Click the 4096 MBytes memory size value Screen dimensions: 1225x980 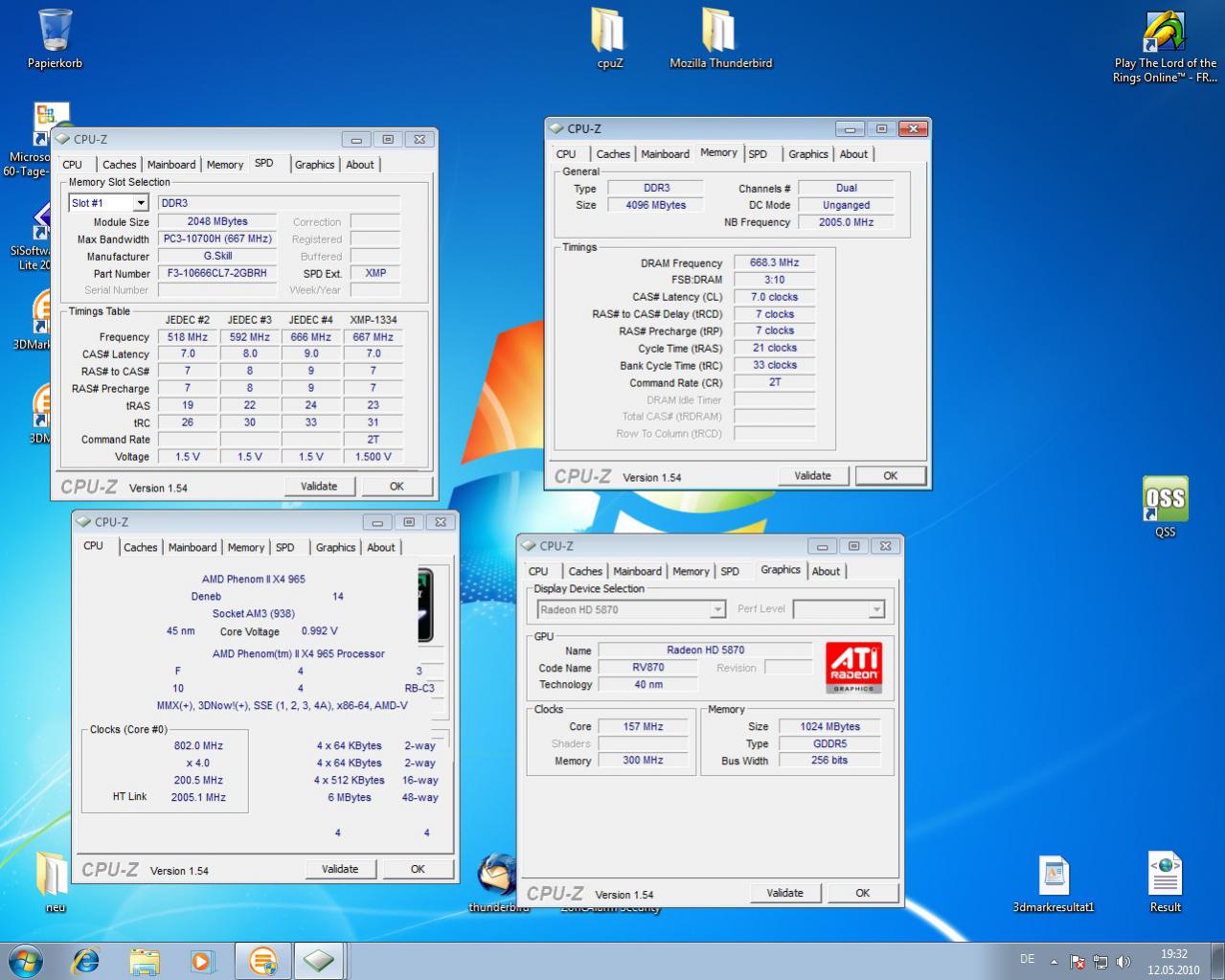point(656,205)
